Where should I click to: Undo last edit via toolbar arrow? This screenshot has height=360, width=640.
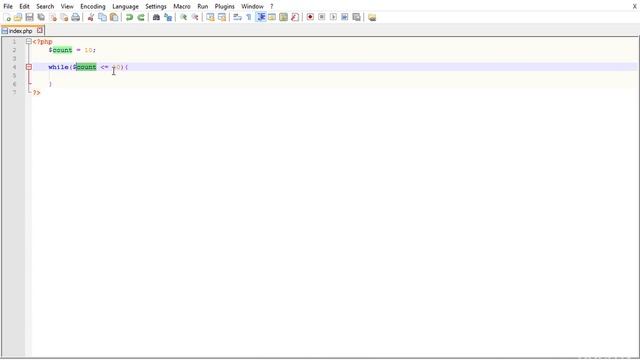129,17
